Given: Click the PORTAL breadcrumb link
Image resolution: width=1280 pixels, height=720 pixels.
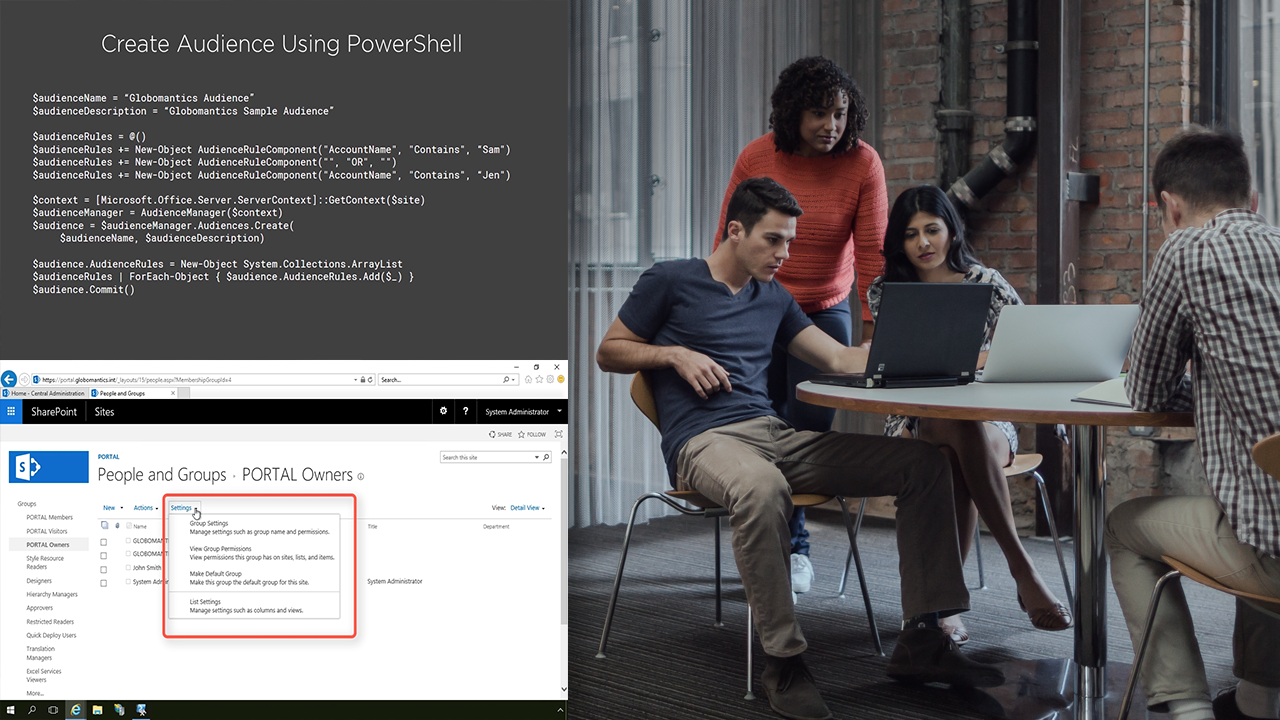Looking at the screenshot, I should (108, 456).
